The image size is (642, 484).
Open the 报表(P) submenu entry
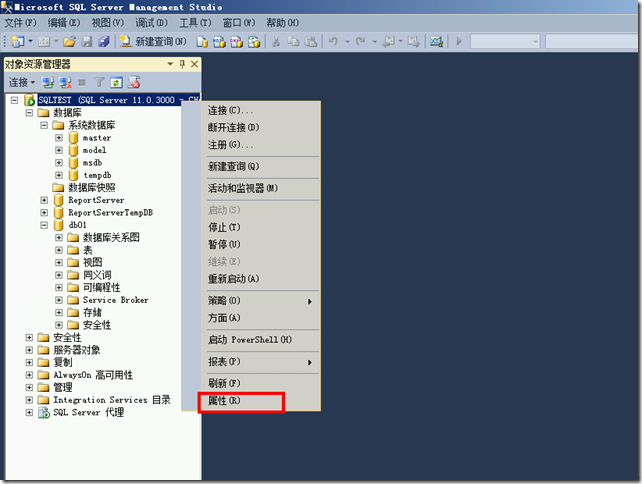coord(224,361)
